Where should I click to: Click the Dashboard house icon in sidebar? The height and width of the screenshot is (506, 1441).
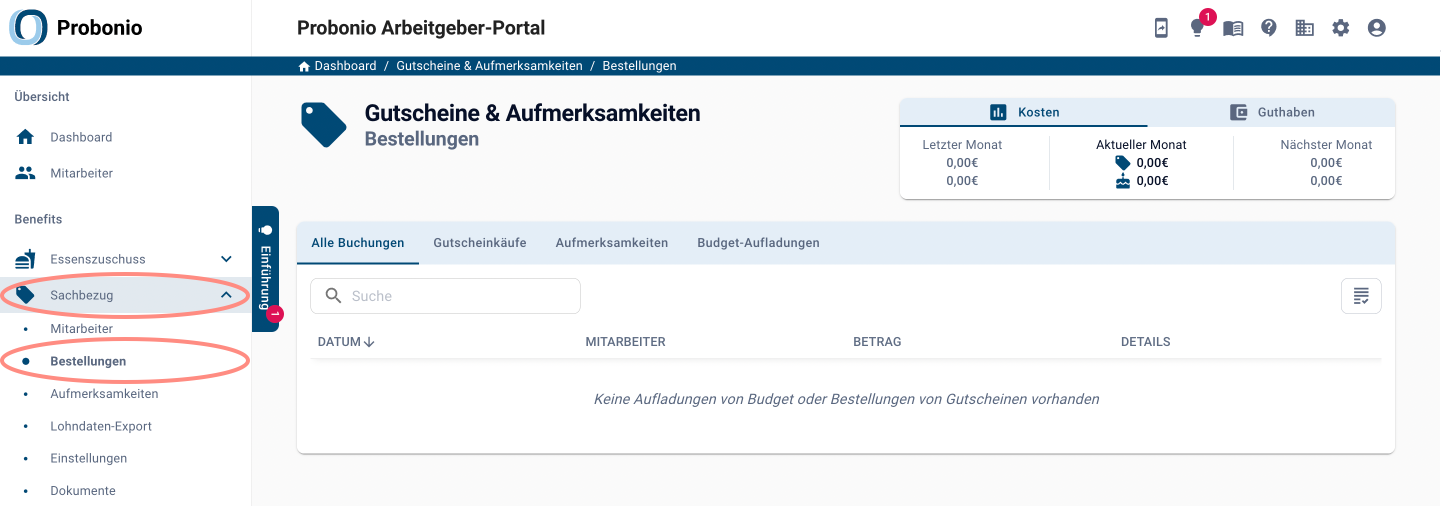[25, 137]
